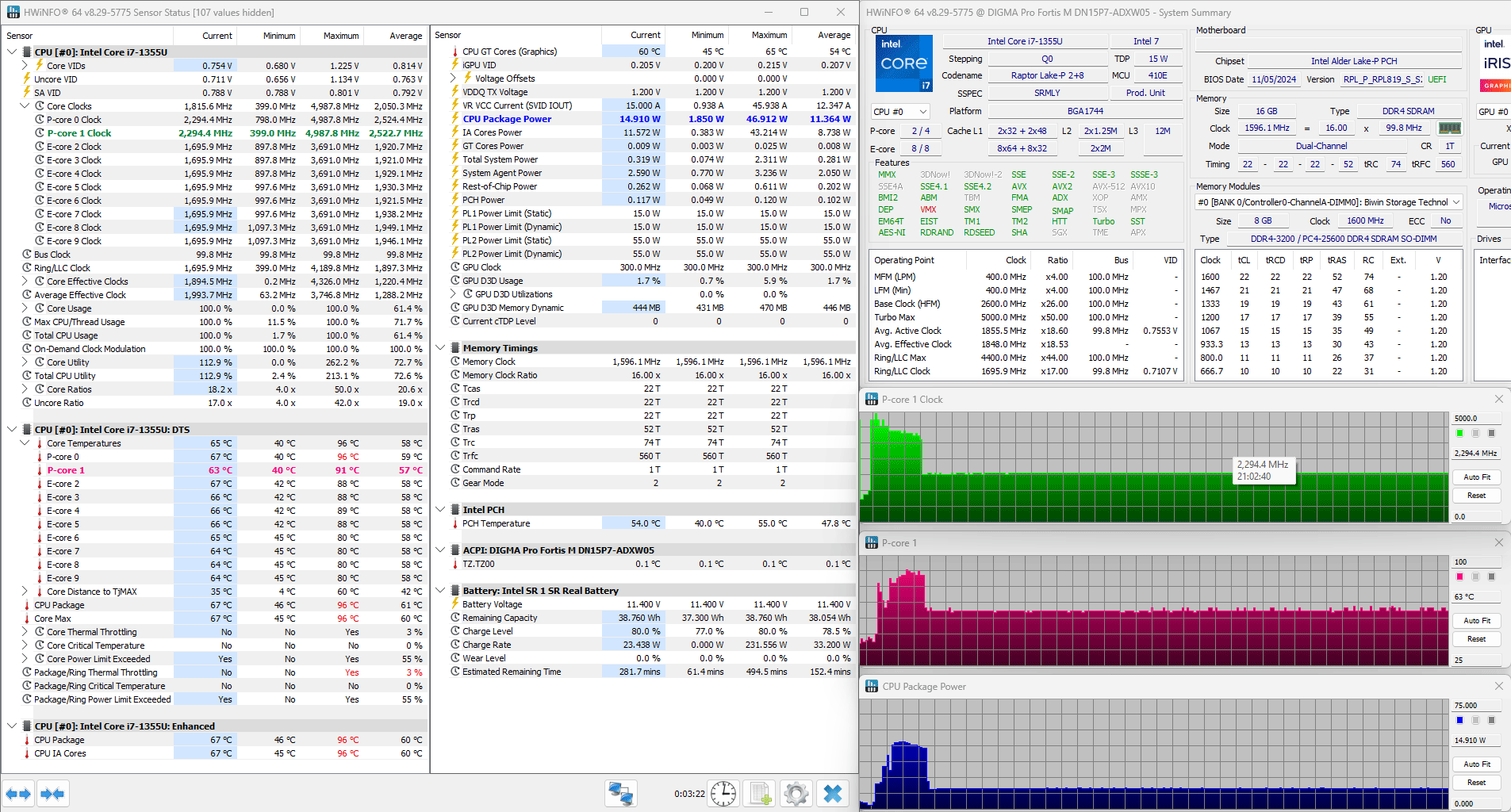
Task: Click the circle icon beside Total CPU Usage
Action: (27, 335)
